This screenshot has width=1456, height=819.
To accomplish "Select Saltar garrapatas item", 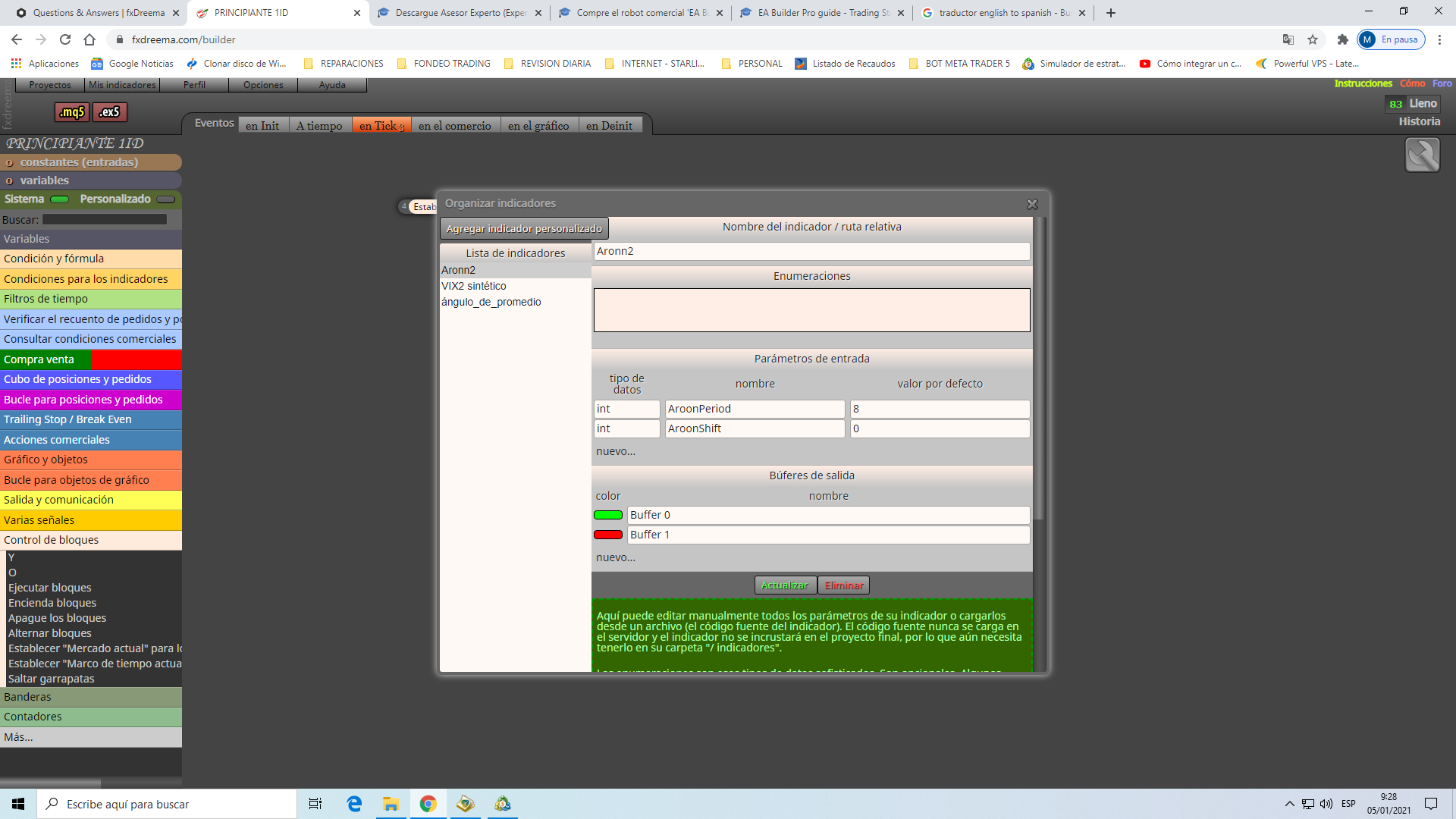I will click(x=52, y=679).
